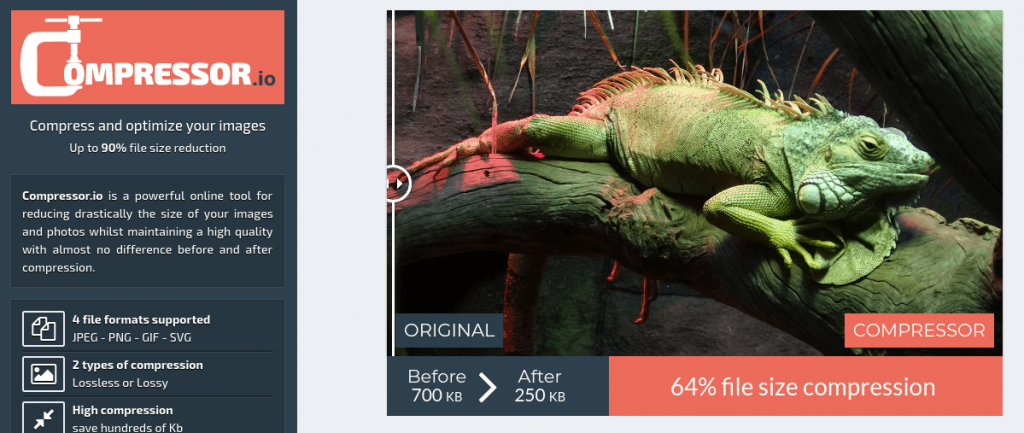Click the Compressor.io logo banner

click(x=148, y=57)
